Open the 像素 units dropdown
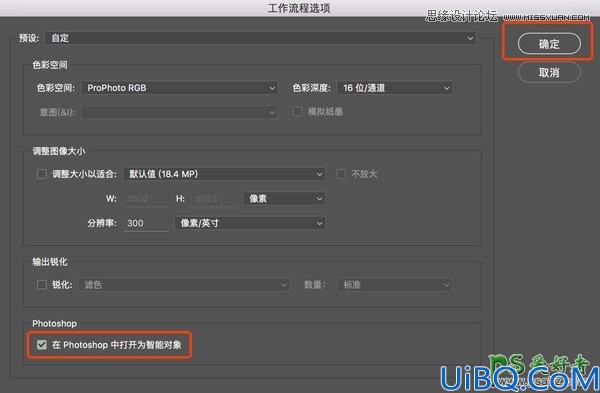 (x=284, y=199)
